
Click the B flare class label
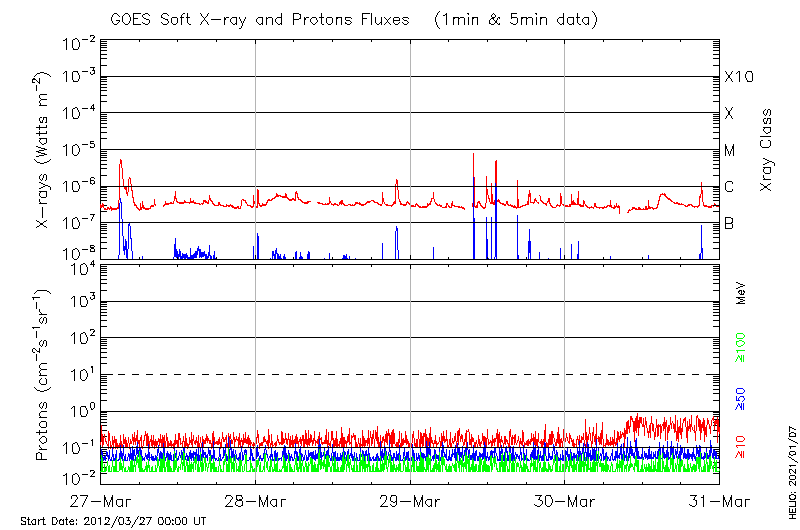pos(729,223)
